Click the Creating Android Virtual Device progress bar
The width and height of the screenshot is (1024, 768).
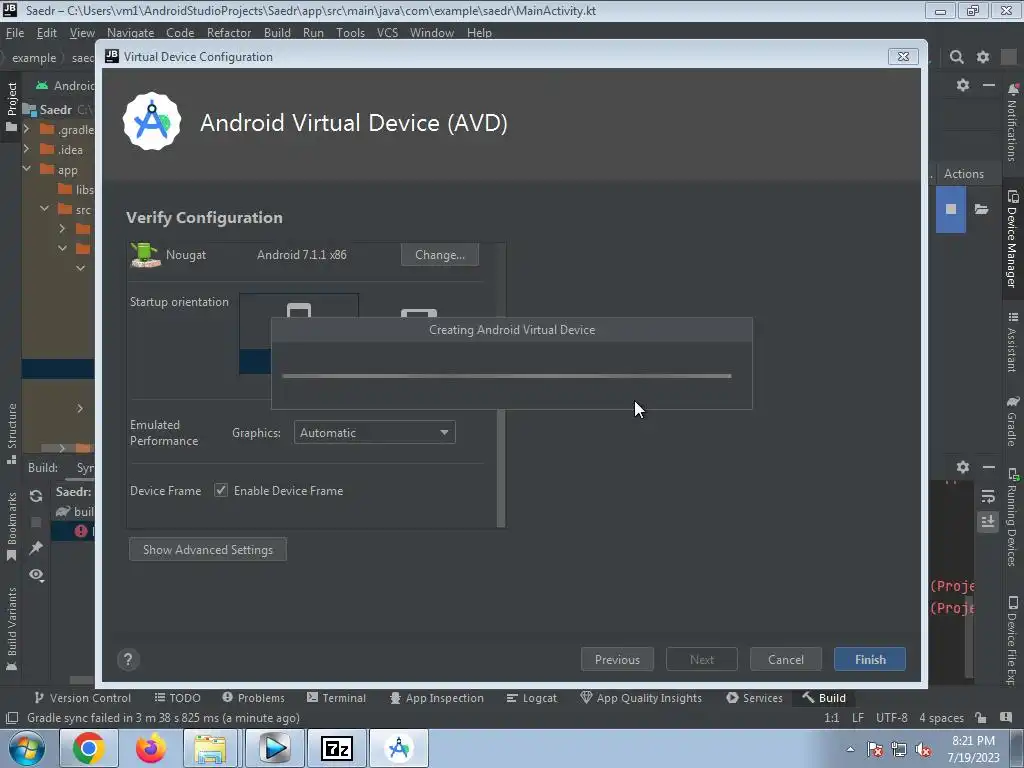(507, 376)
